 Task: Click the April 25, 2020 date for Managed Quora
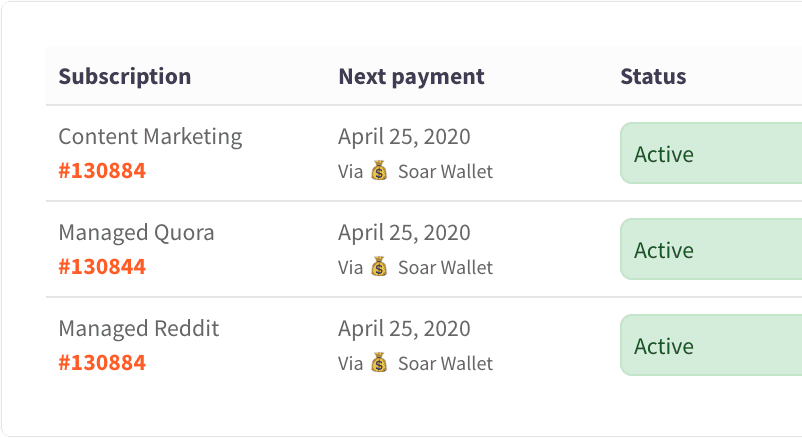404,233
